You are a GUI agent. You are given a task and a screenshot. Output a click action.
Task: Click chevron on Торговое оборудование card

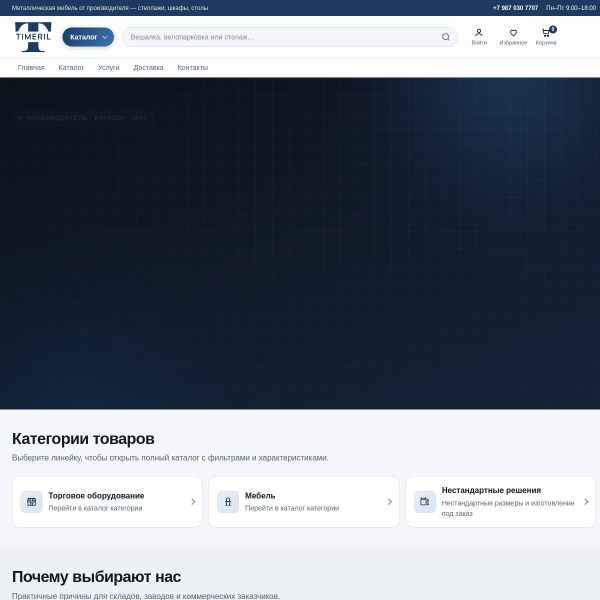coord(193,502)
